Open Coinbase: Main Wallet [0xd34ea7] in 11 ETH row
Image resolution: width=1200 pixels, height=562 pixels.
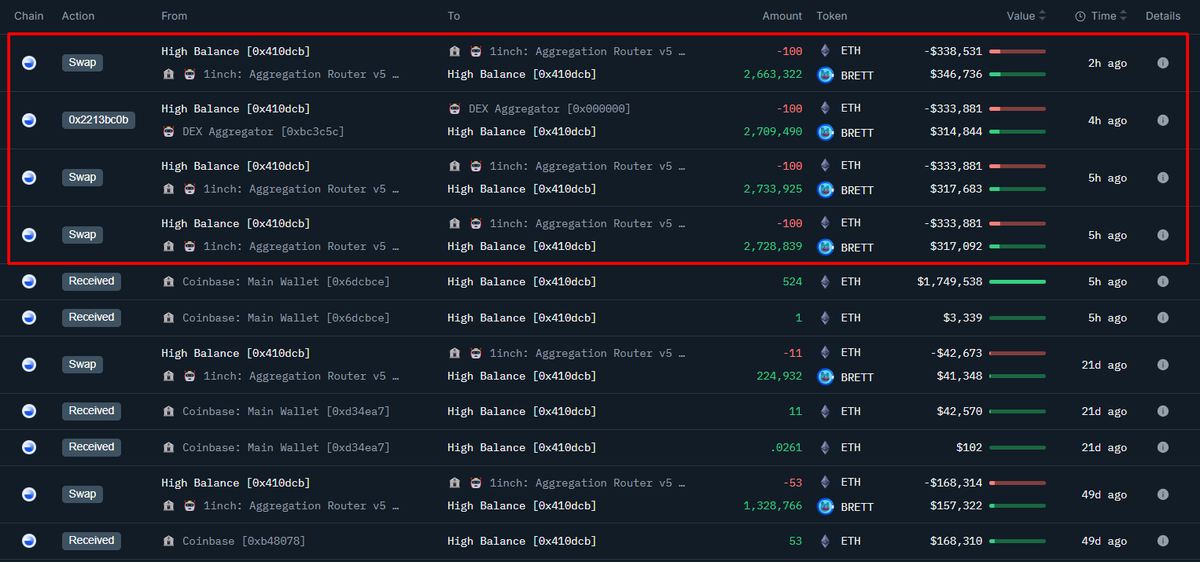(x=286, y=411)
